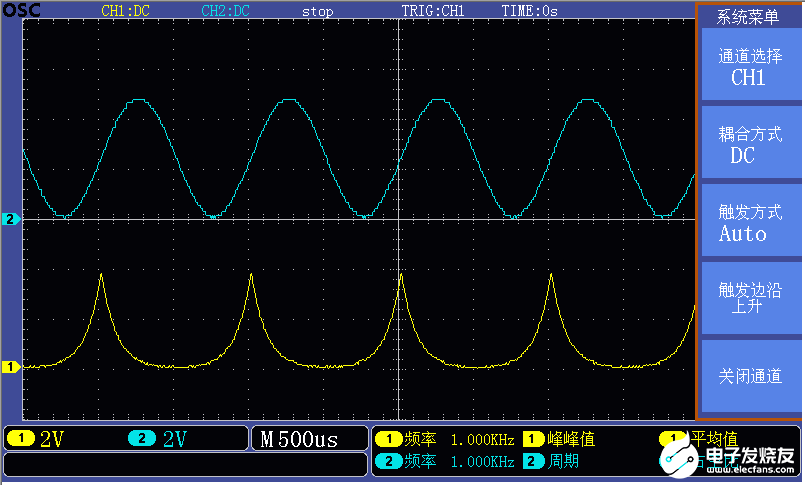Click channel 1 平均值 measurement label
This screenshot has height=485, width=805.
tap(714, 439)
